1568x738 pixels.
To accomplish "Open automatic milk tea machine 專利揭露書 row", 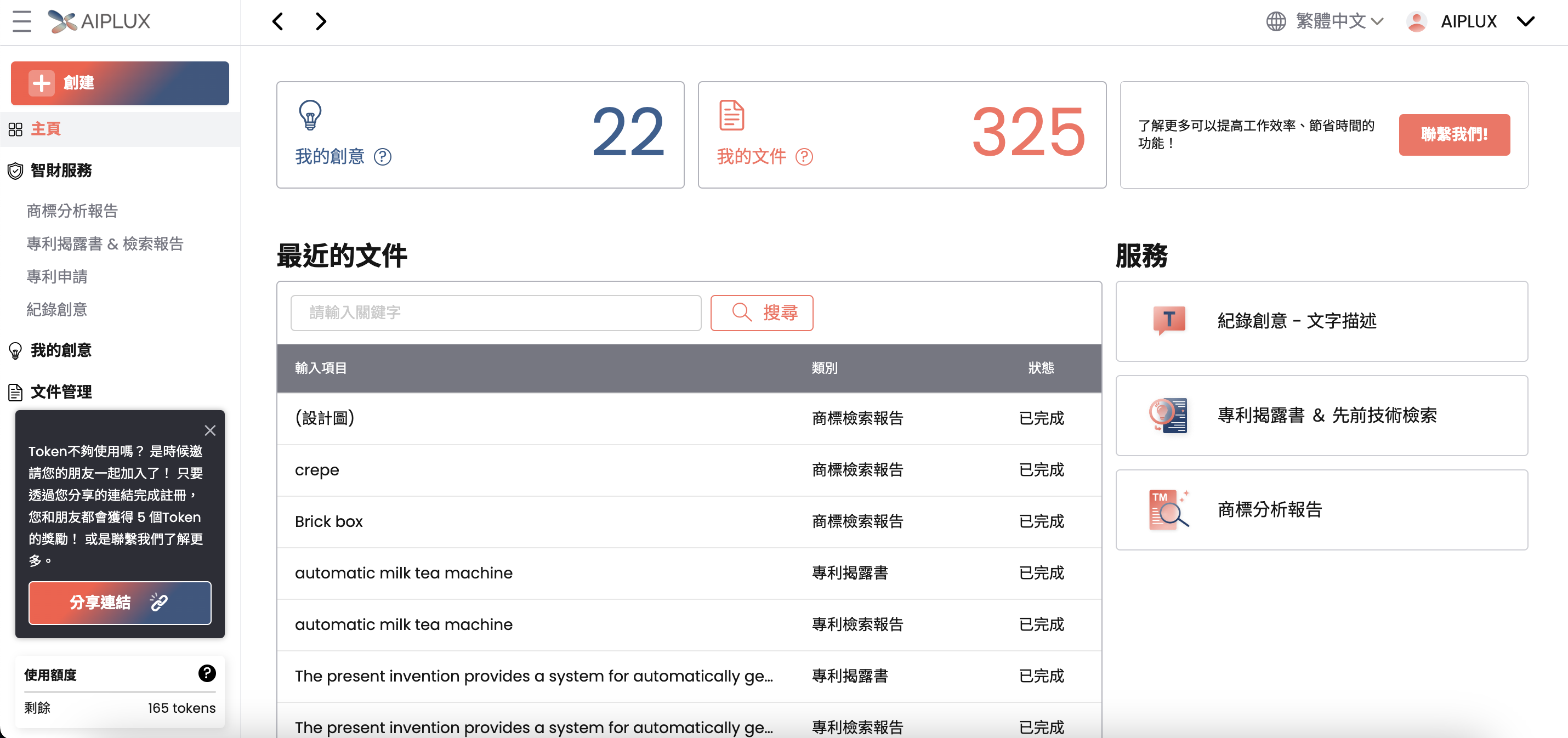I will (689, 573).
